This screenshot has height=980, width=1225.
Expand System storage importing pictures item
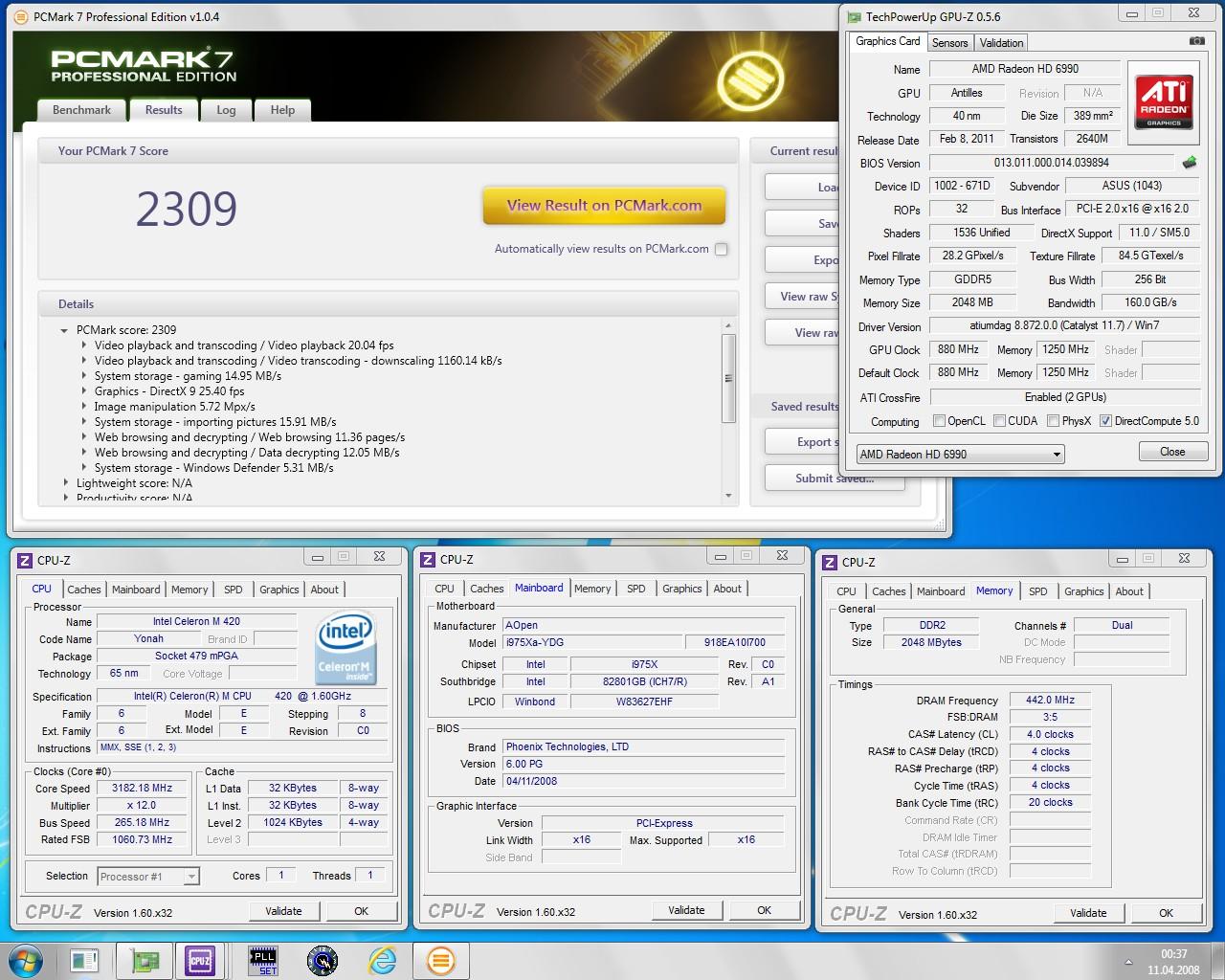coord(83,422)
